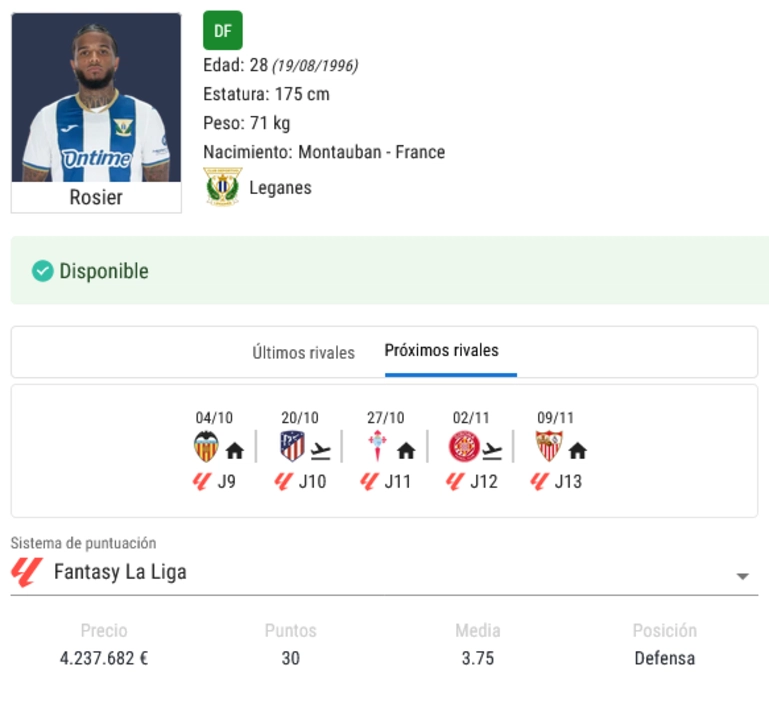Click the Valencia crest for J9
Viewport: 769px width, 704px height.
[206, 446]
